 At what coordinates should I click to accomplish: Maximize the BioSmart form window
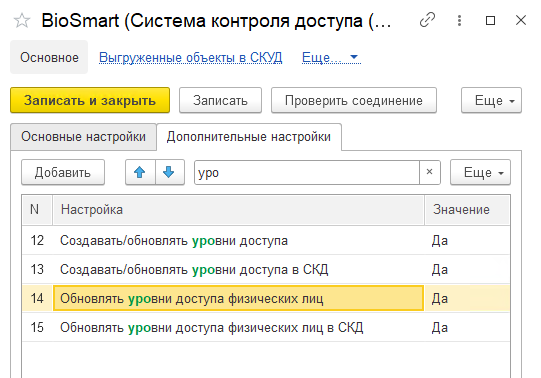(x=490, y=20)
